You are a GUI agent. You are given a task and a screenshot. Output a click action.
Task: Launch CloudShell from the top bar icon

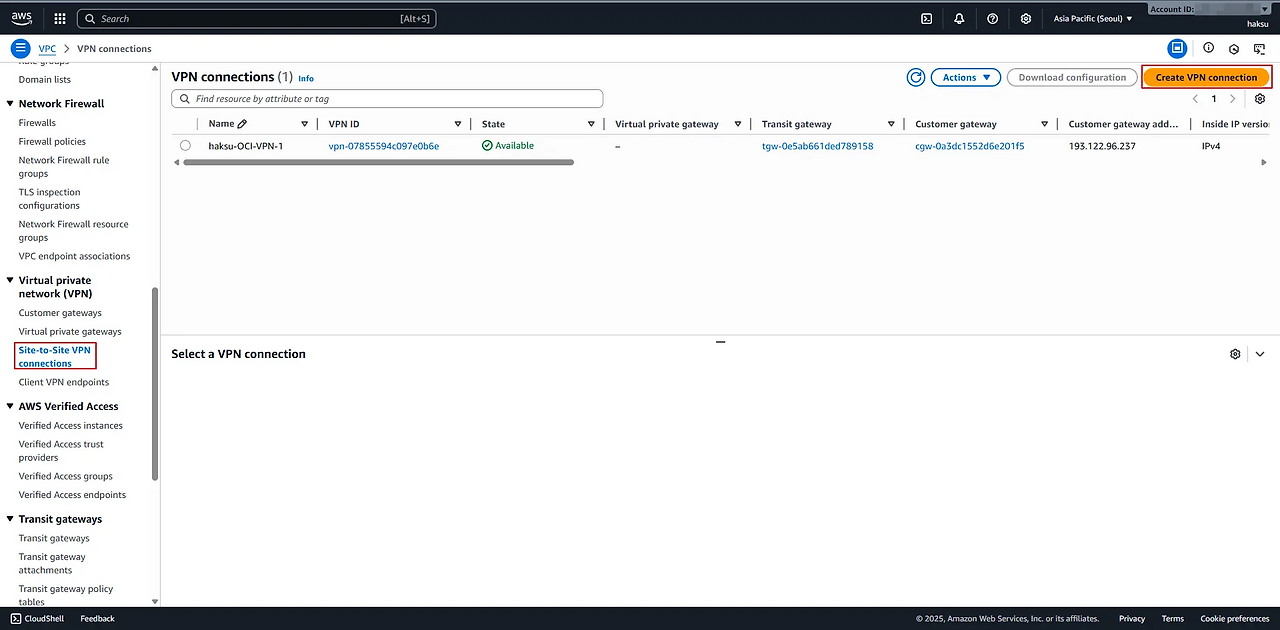[x=926, y=18]
